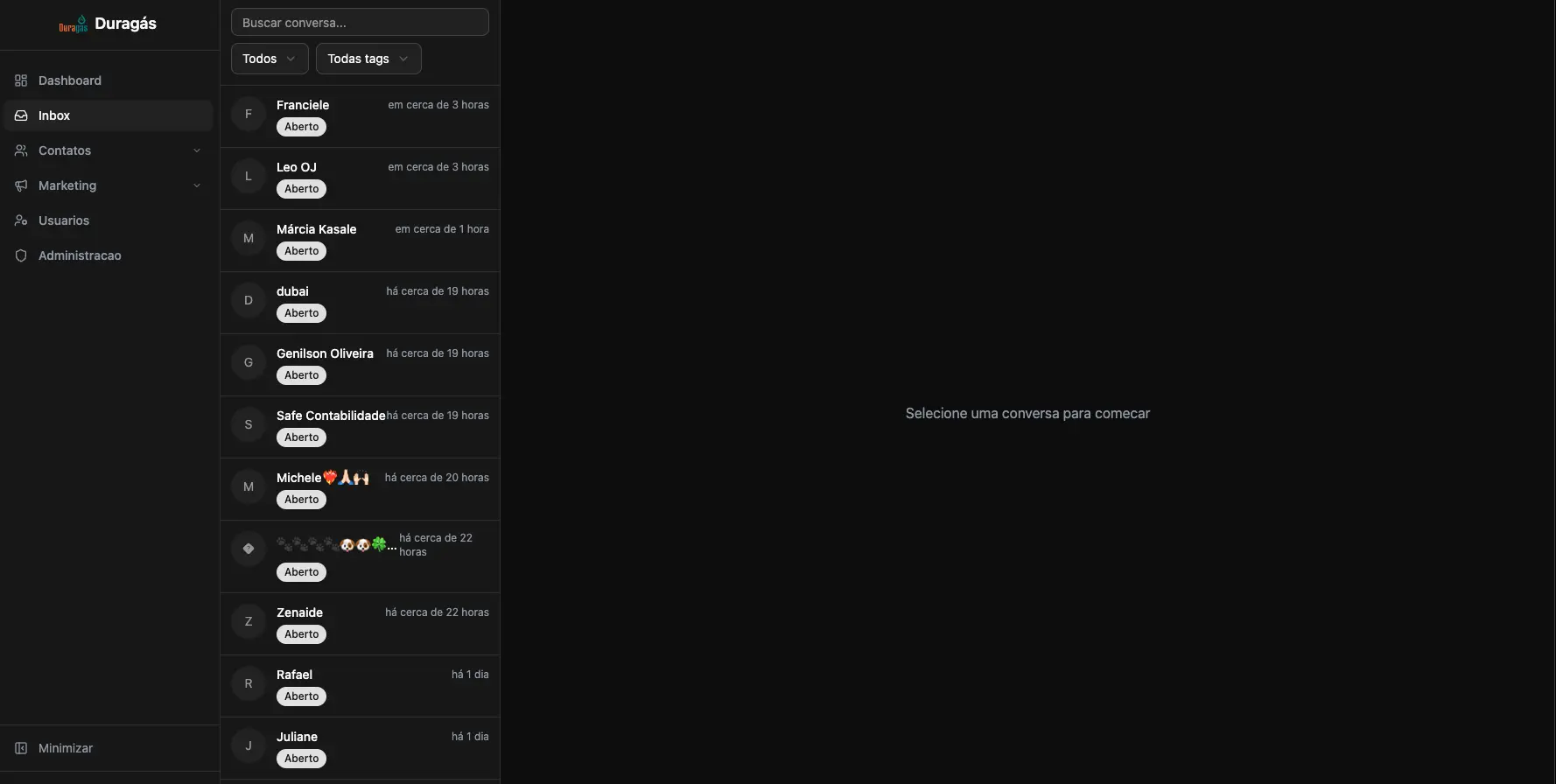Screen dimensions: 1556x784
Task: Open the Zenaide conversation
Action: click(x=360, y=624)
